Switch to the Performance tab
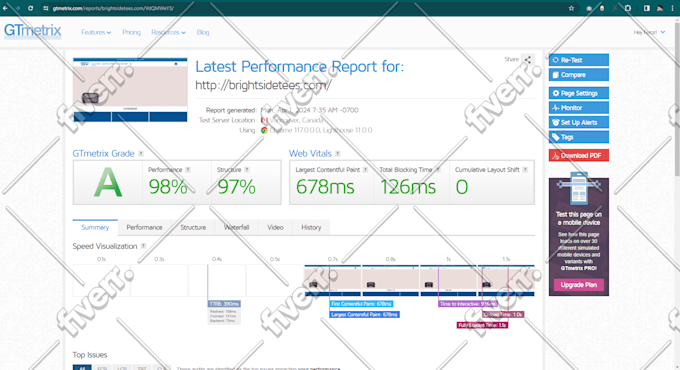This screenshot has height=370, width=680. pos(144,227)
